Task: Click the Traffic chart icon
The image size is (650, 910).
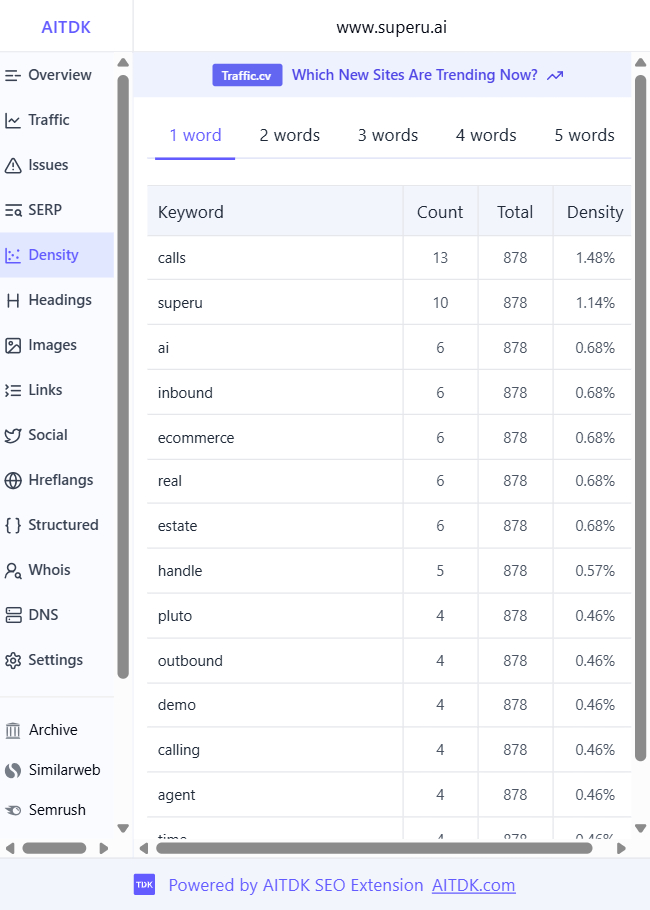Action: 13,120
